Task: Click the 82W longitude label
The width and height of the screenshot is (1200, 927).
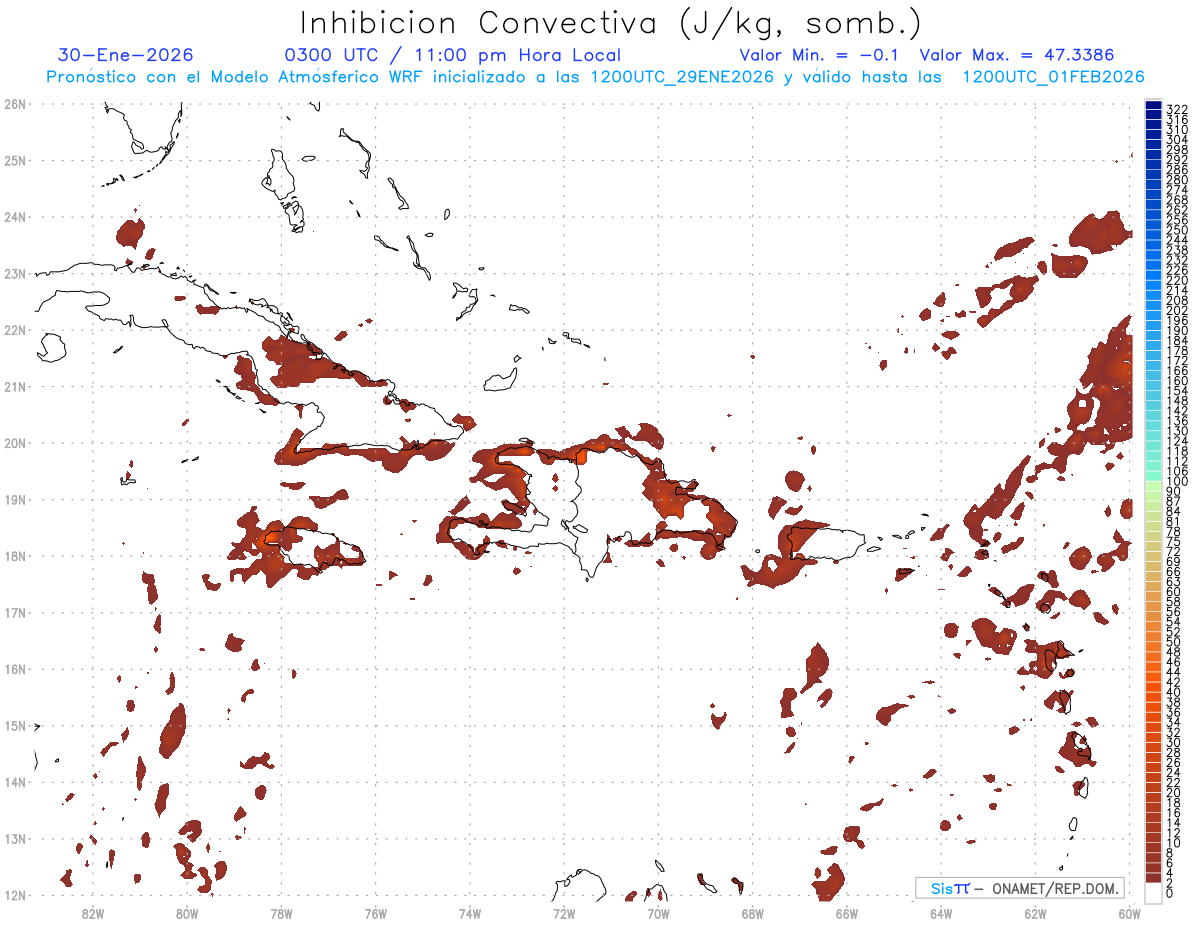Action: pos(93,913)
